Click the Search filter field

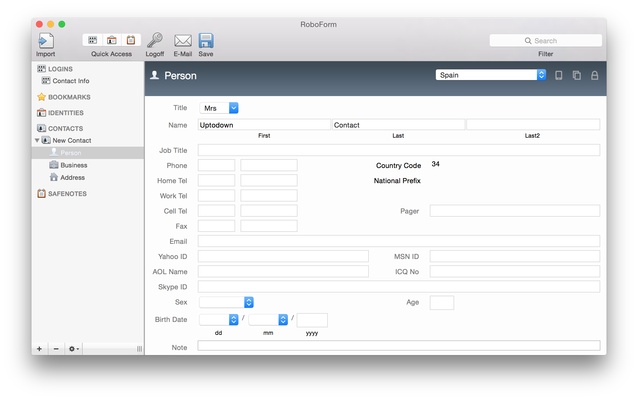point(546,41)
